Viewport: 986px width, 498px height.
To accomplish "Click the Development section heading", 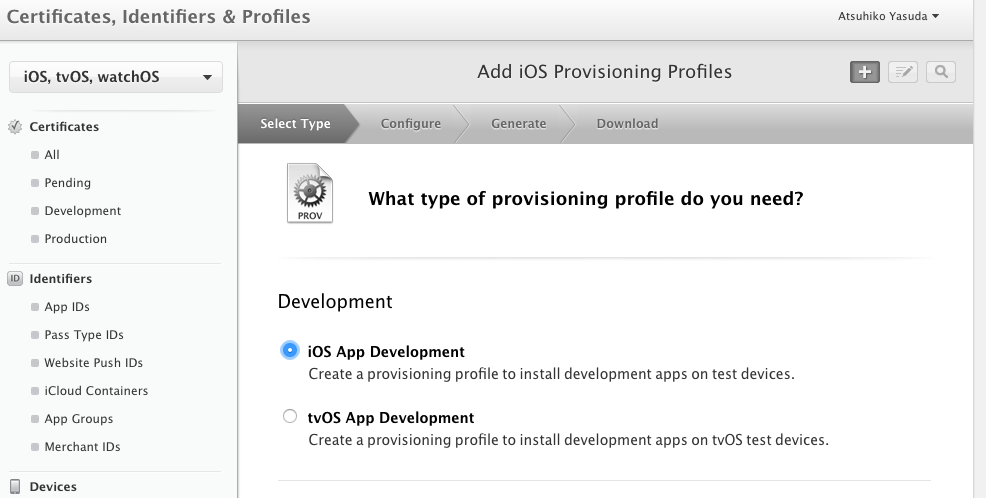I will tap(335, 301).
